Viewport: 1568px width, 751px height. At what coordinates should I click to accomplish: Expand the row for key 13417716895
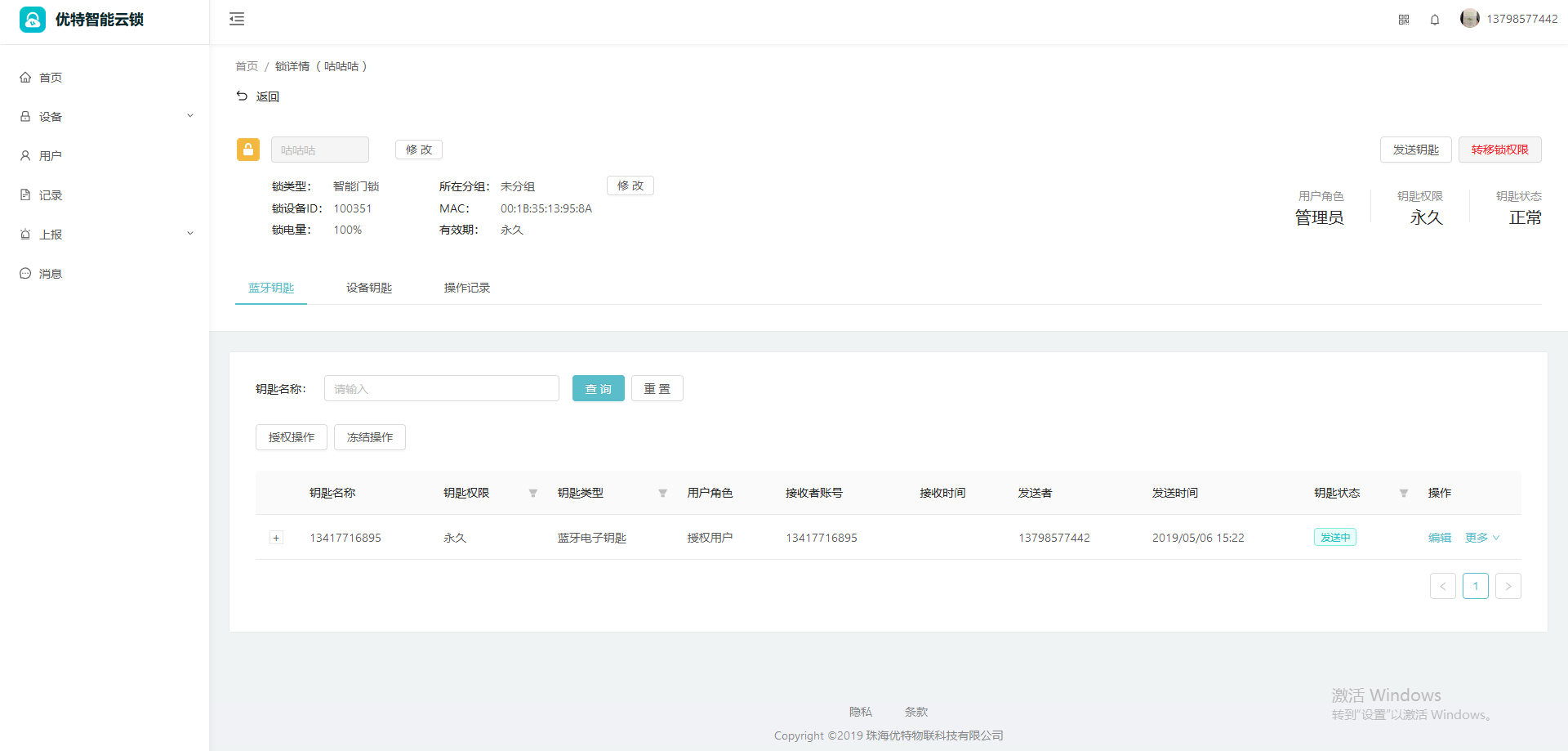pos(276,538)
